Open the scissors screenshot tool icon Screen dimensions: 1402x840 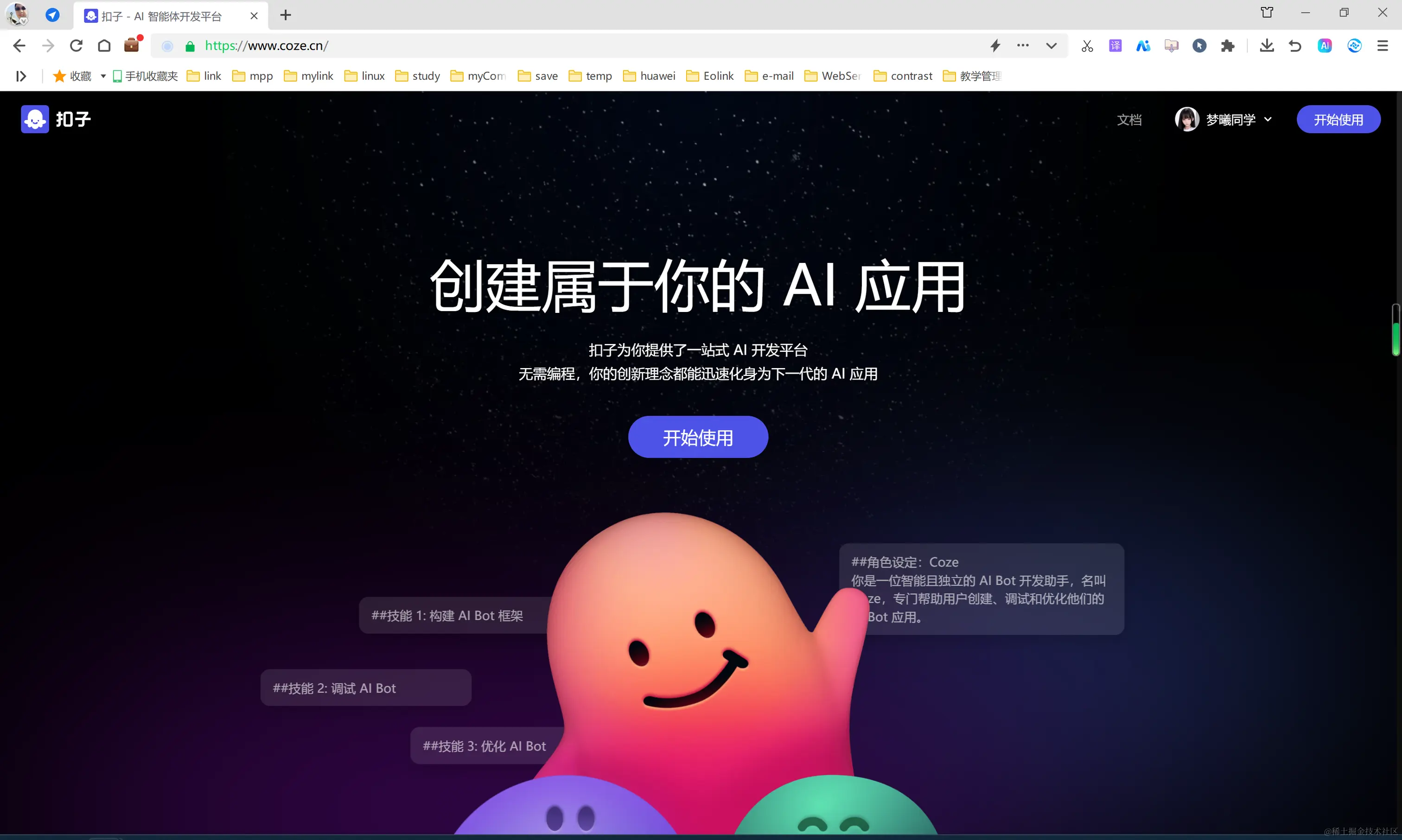1087,46
